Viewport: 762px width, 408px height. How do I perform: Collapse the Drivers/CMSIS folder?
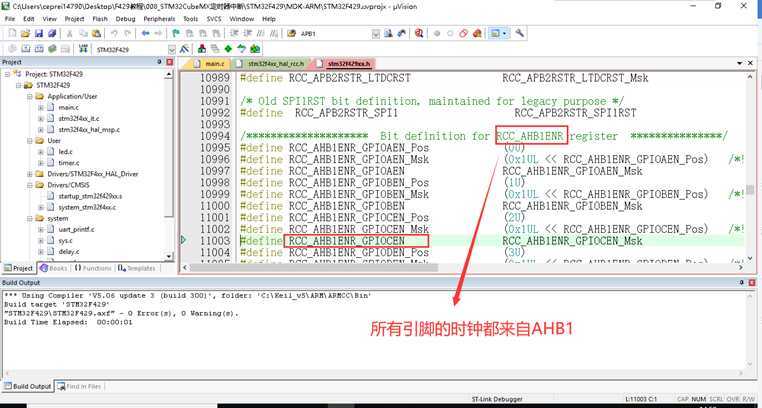click(x=30, y=185)
